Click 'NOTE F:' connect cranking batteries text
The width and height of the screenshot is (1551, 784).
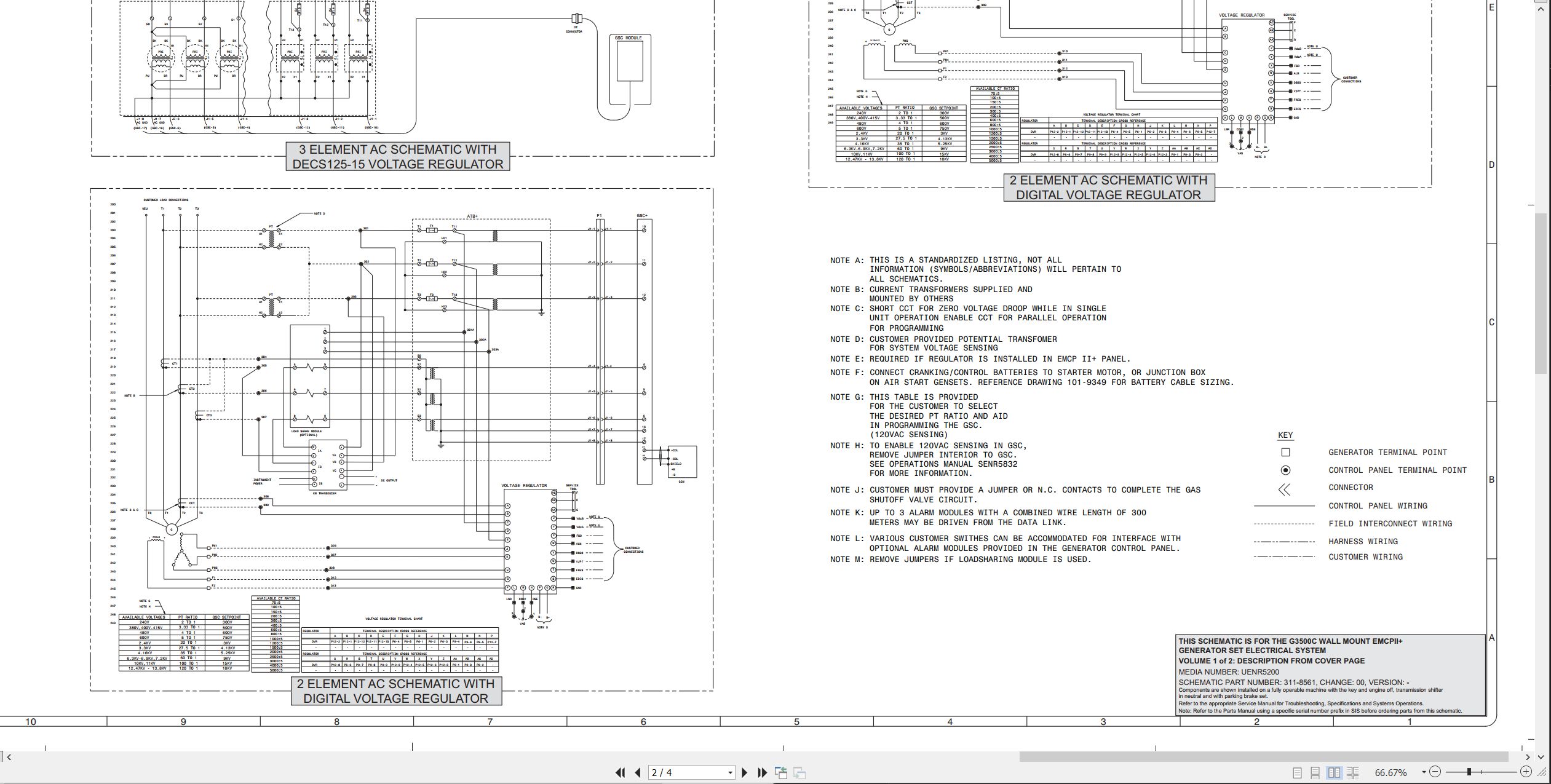point(1032,378)
